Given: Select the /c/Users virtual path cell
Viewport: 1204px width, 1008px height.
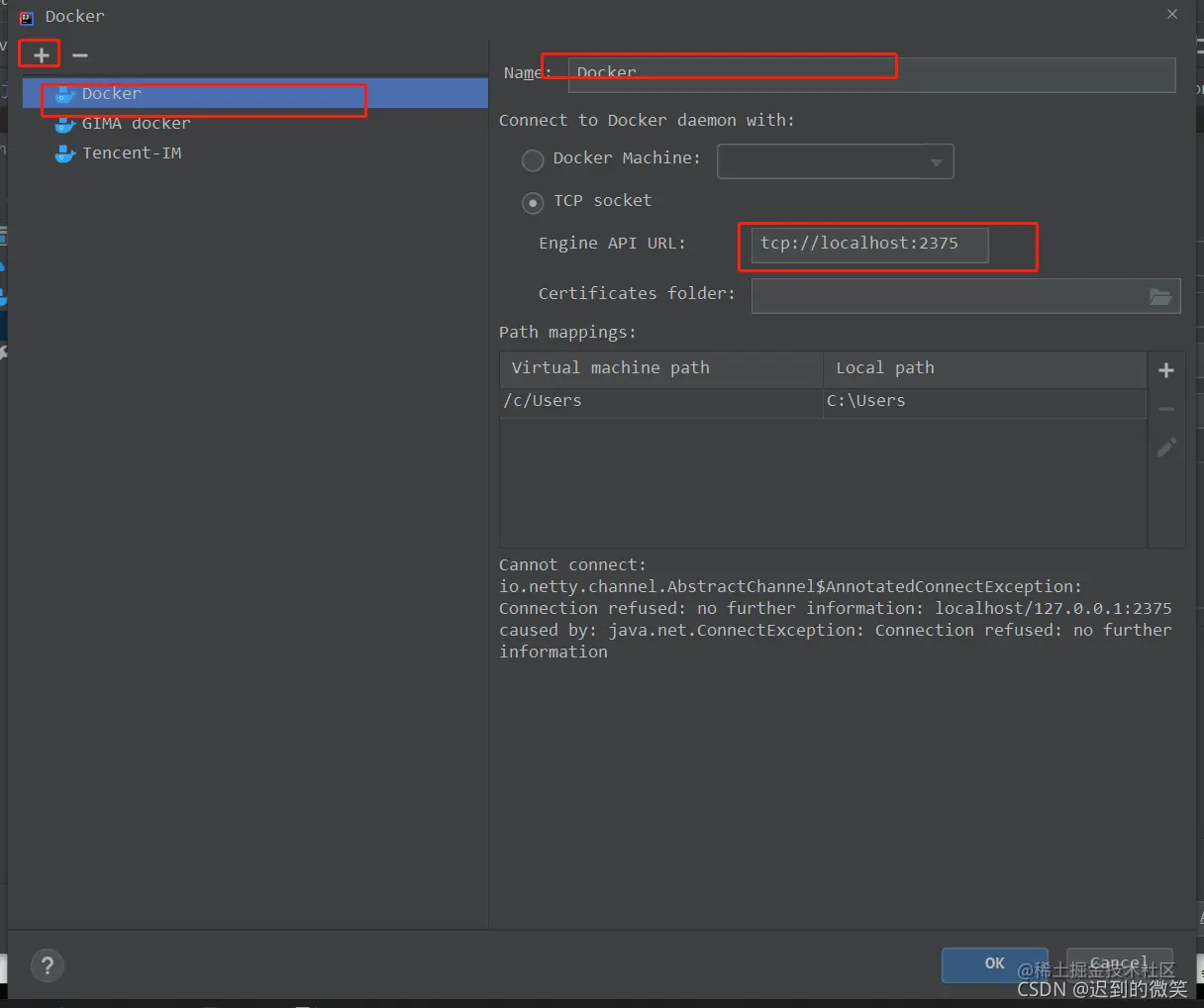Looking at the screenshot, I should 661,401.
